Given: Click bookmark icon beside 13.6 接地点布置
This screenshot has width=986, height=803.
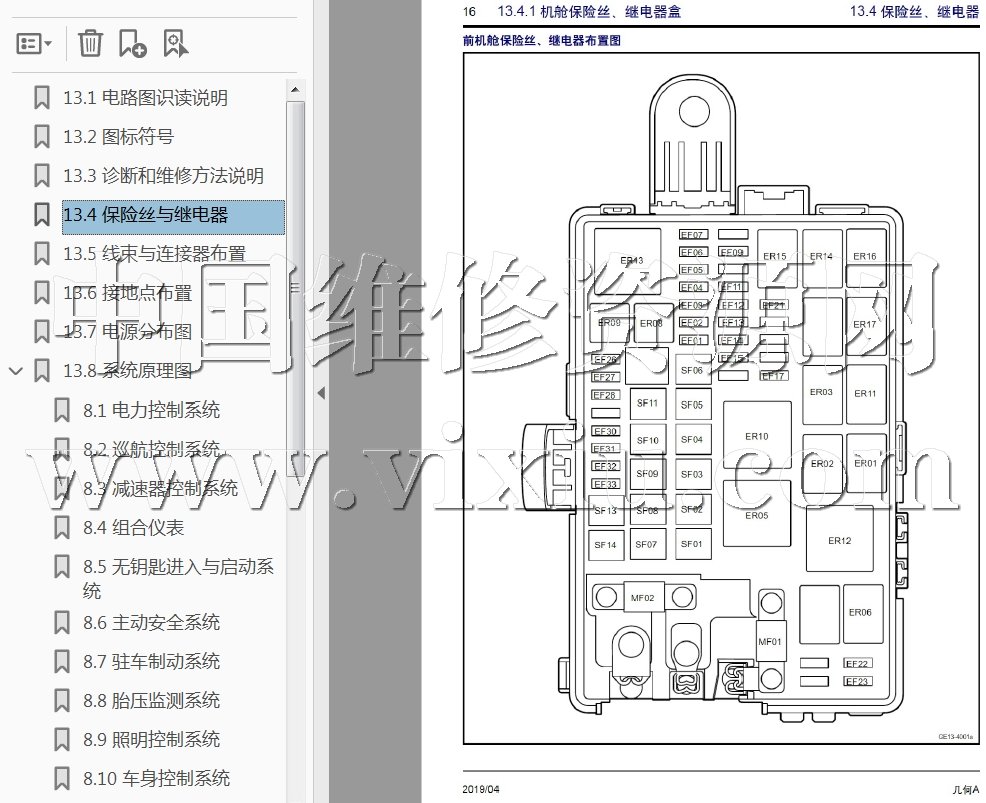Looking at the screenshot, I should click(x=42, y=293).
